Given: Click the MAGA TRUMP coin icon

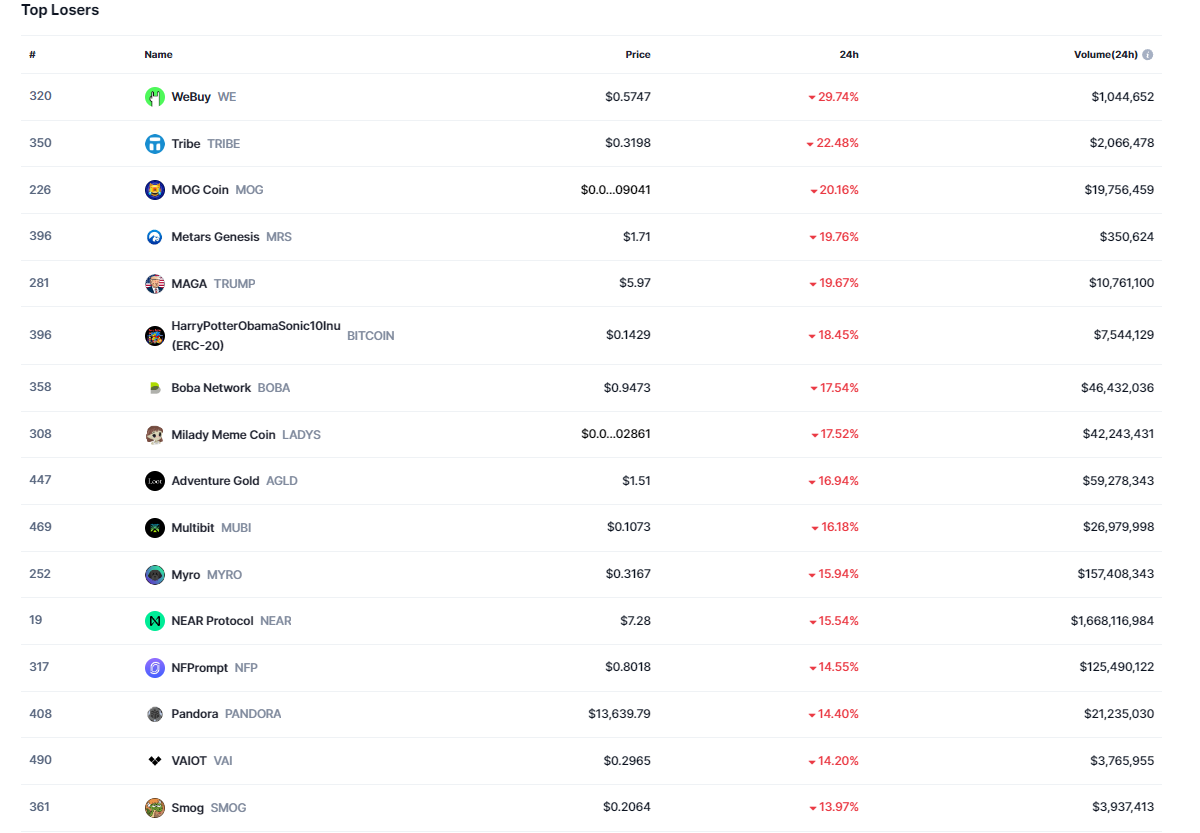Looking at the screenshot, I should click(x=154, y=284).
